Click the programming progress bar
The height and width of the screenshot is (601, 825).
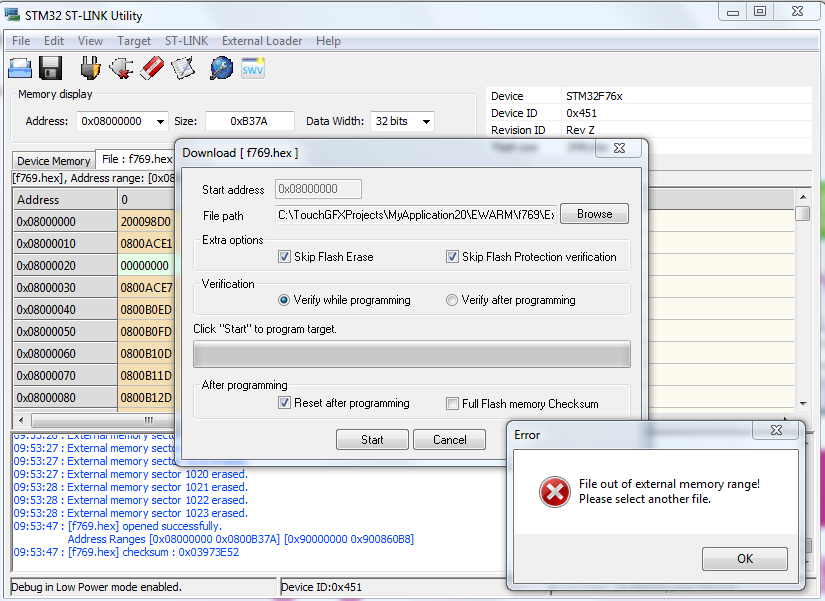tap(412, 354)
